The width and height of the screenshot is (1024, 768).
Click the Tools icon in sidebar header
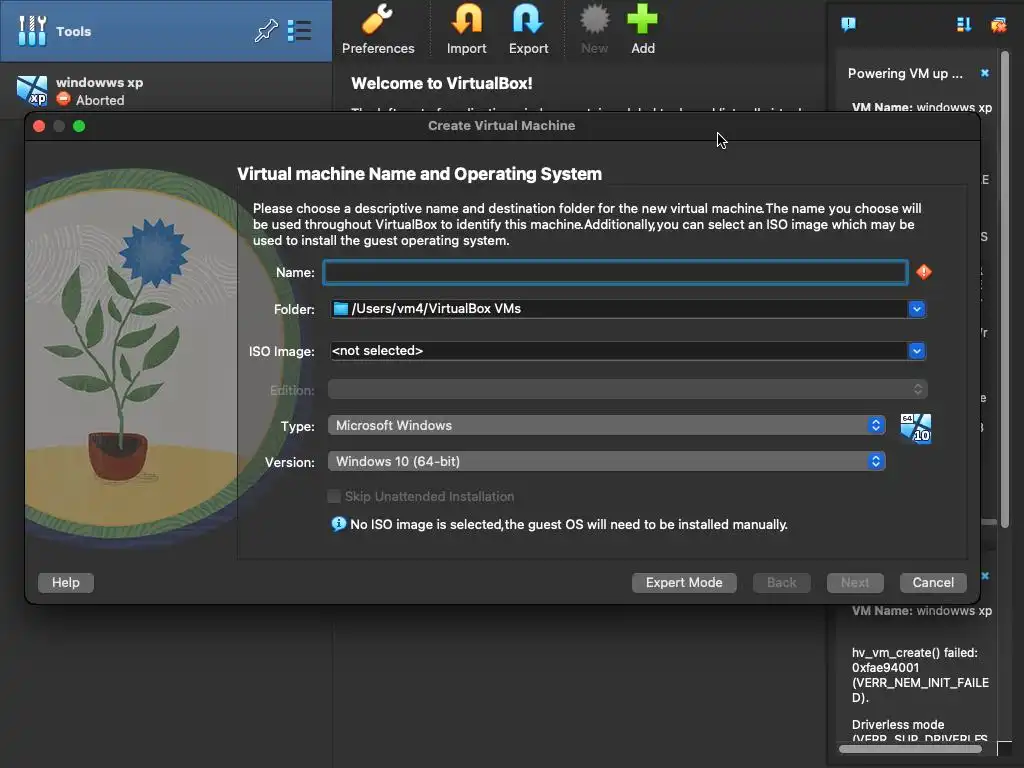point(32,31)
